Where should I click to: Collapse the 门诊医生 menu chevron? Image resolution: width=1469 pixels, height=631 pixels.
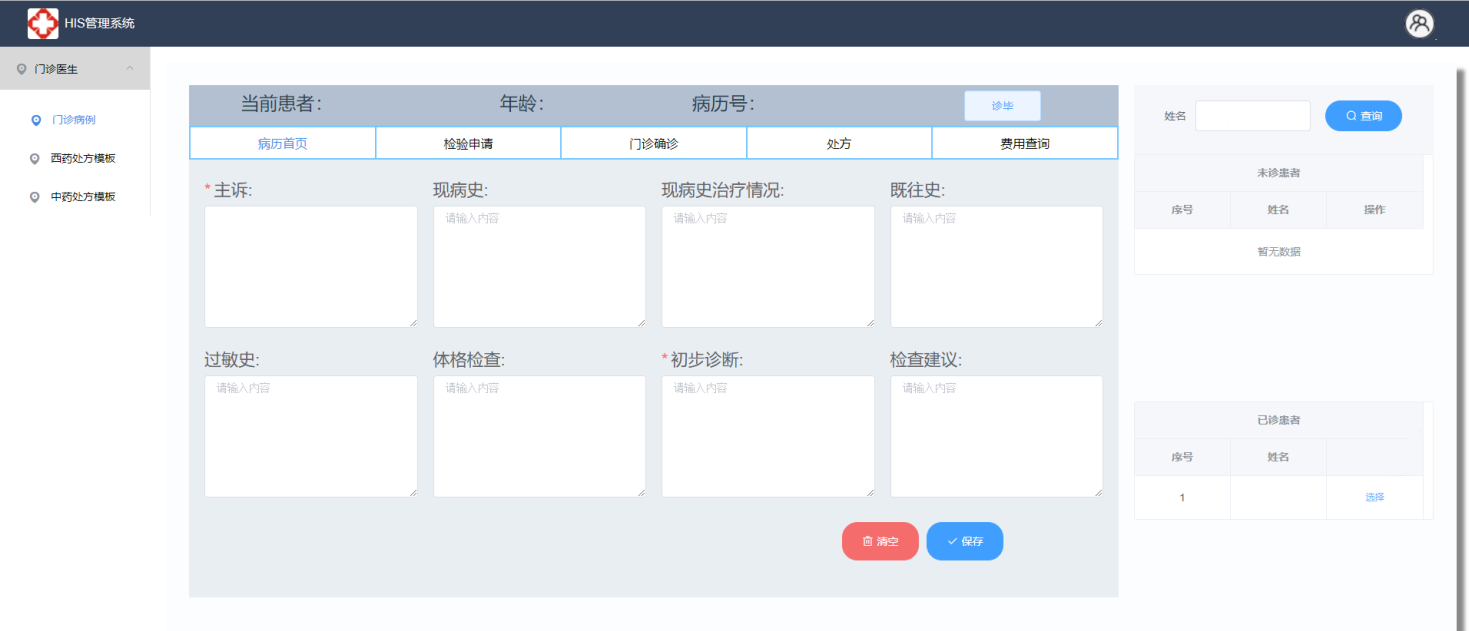(x=130, y=68)
